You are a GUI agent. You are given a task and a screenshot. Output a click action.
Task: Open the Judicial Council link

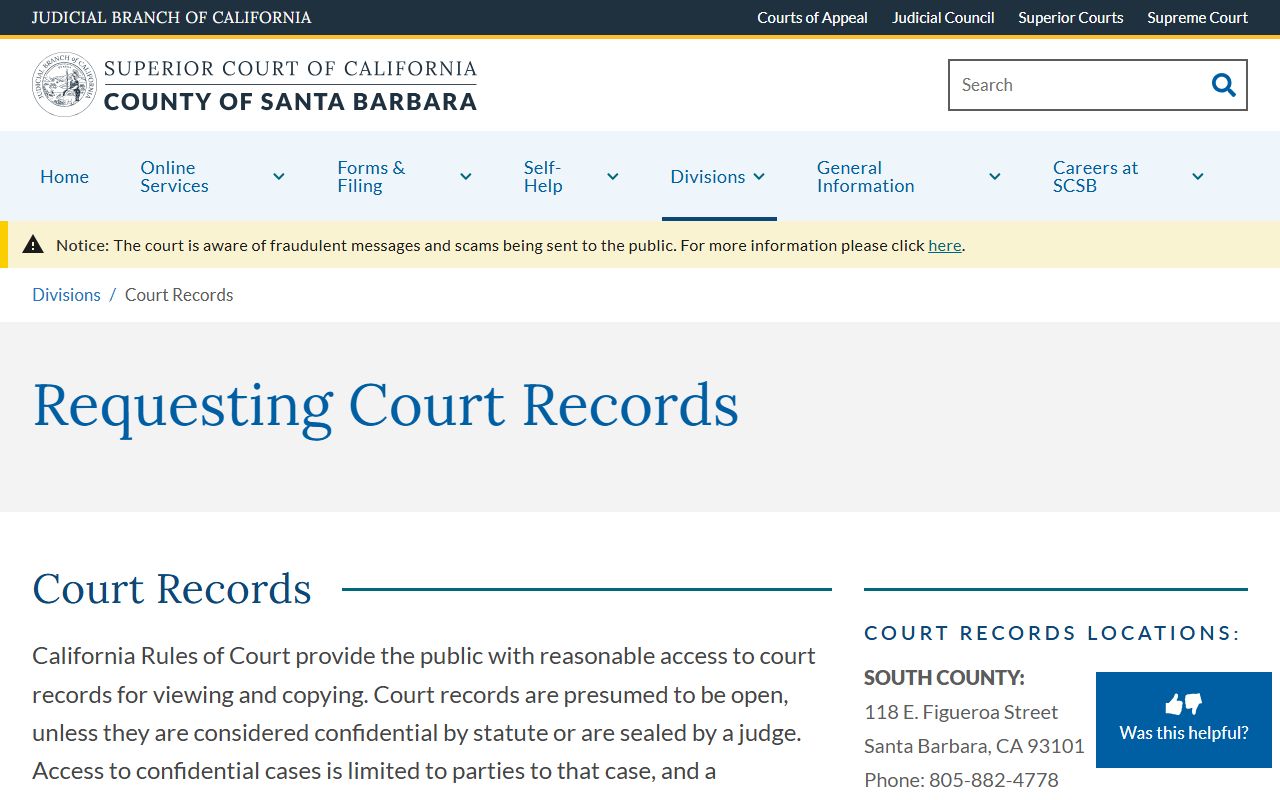(x=943, y=18)
